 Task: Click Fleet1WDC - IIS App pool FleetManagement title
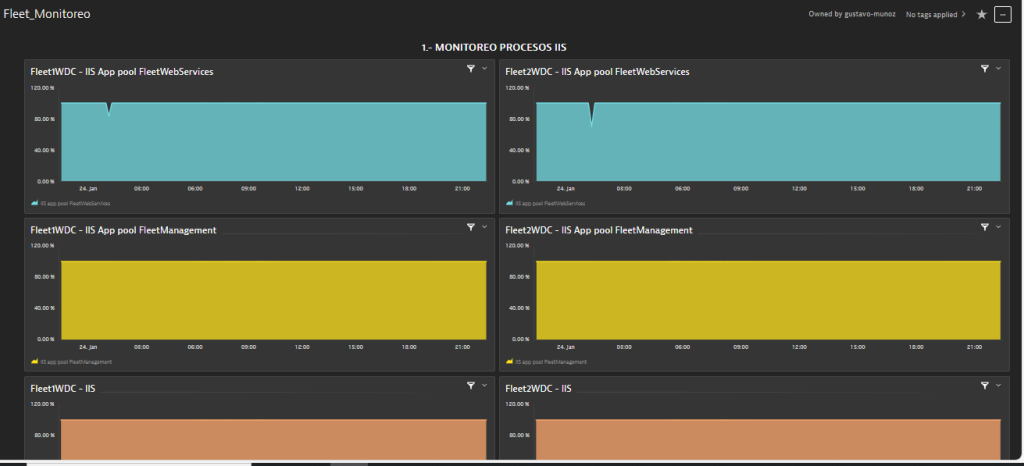[123, 230]
